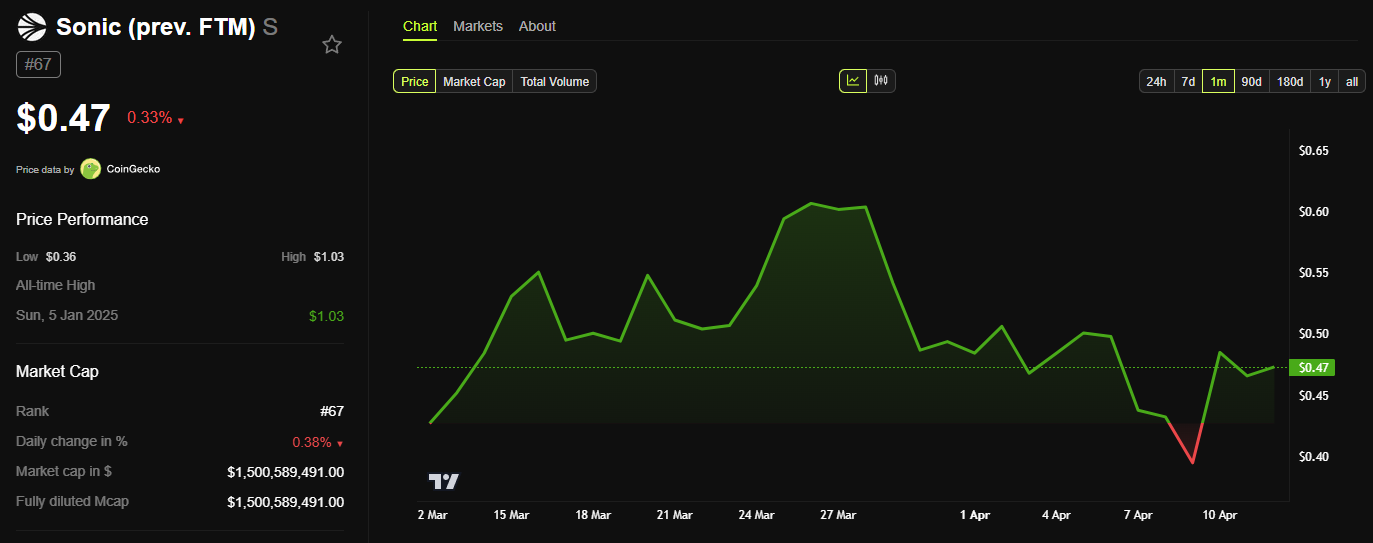Click the green $0.47 price label on axis
This screenshot has width=1373, height=543.
coord(1313,368)
